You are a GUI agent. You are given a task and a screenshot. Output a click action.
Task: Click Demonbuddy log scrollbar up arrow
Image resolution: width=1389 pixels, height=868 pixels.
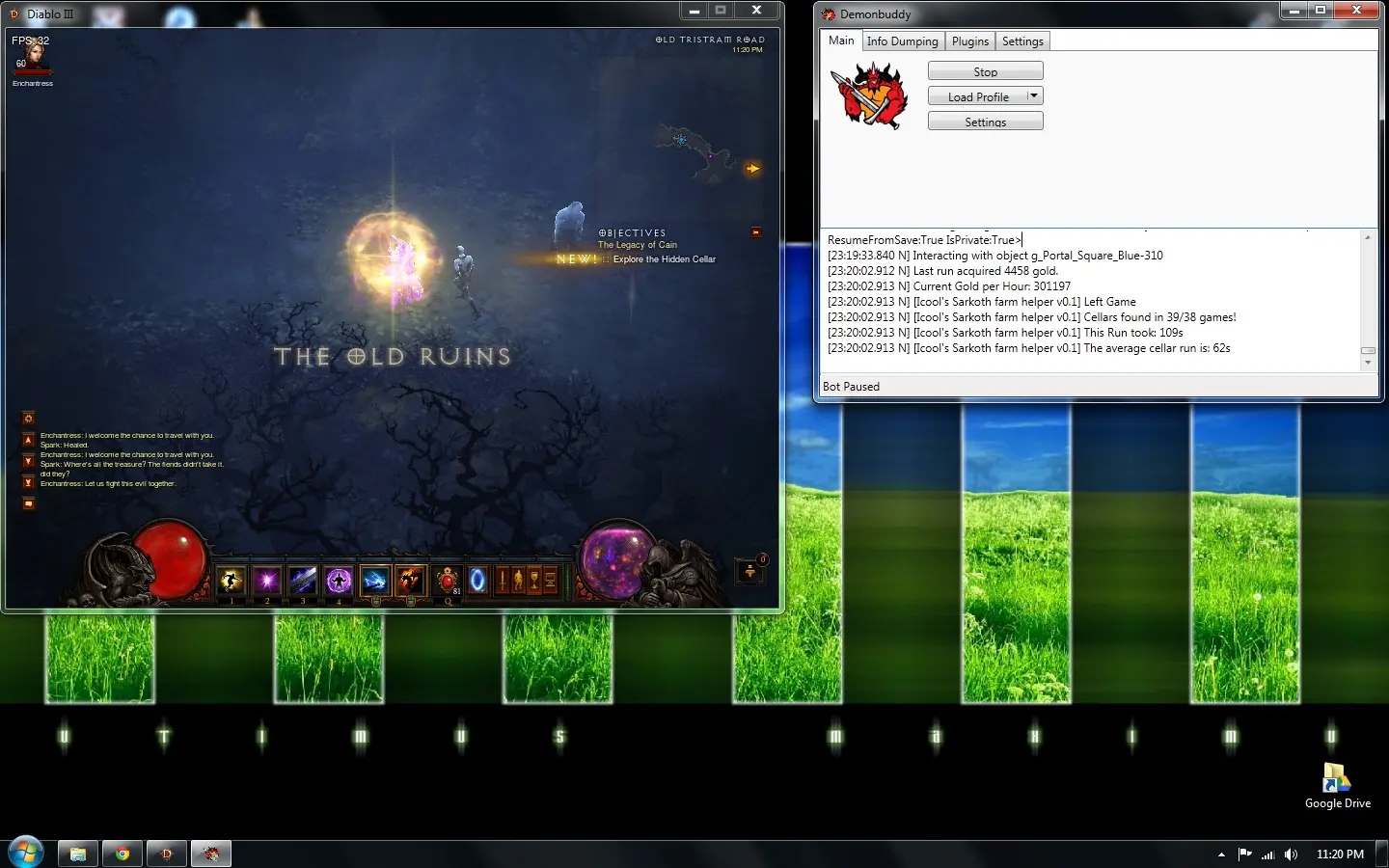(1368, 237)
